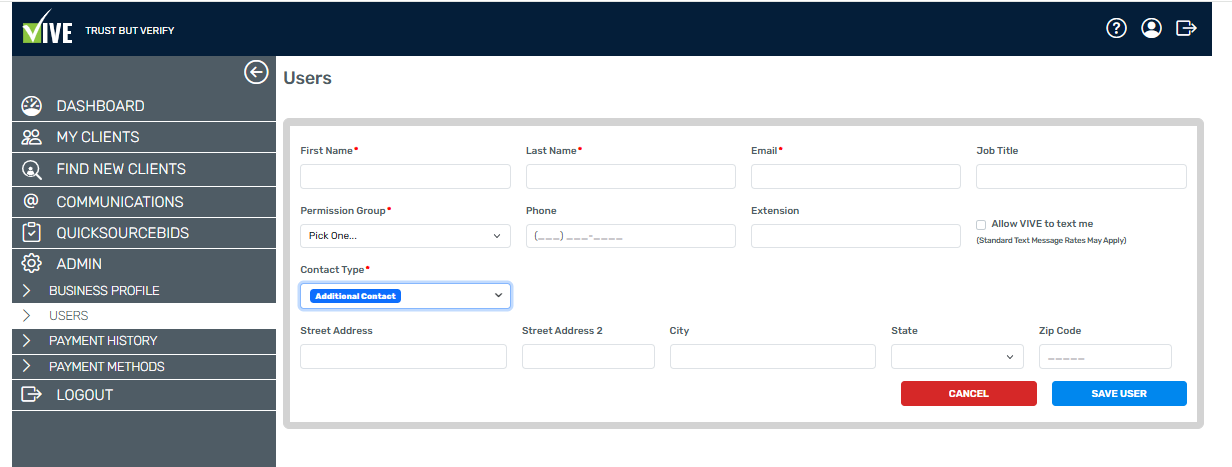Viewport: 1232px width, 467px height.
Task: Click into the Phone field
Action: tap(631, 236)
